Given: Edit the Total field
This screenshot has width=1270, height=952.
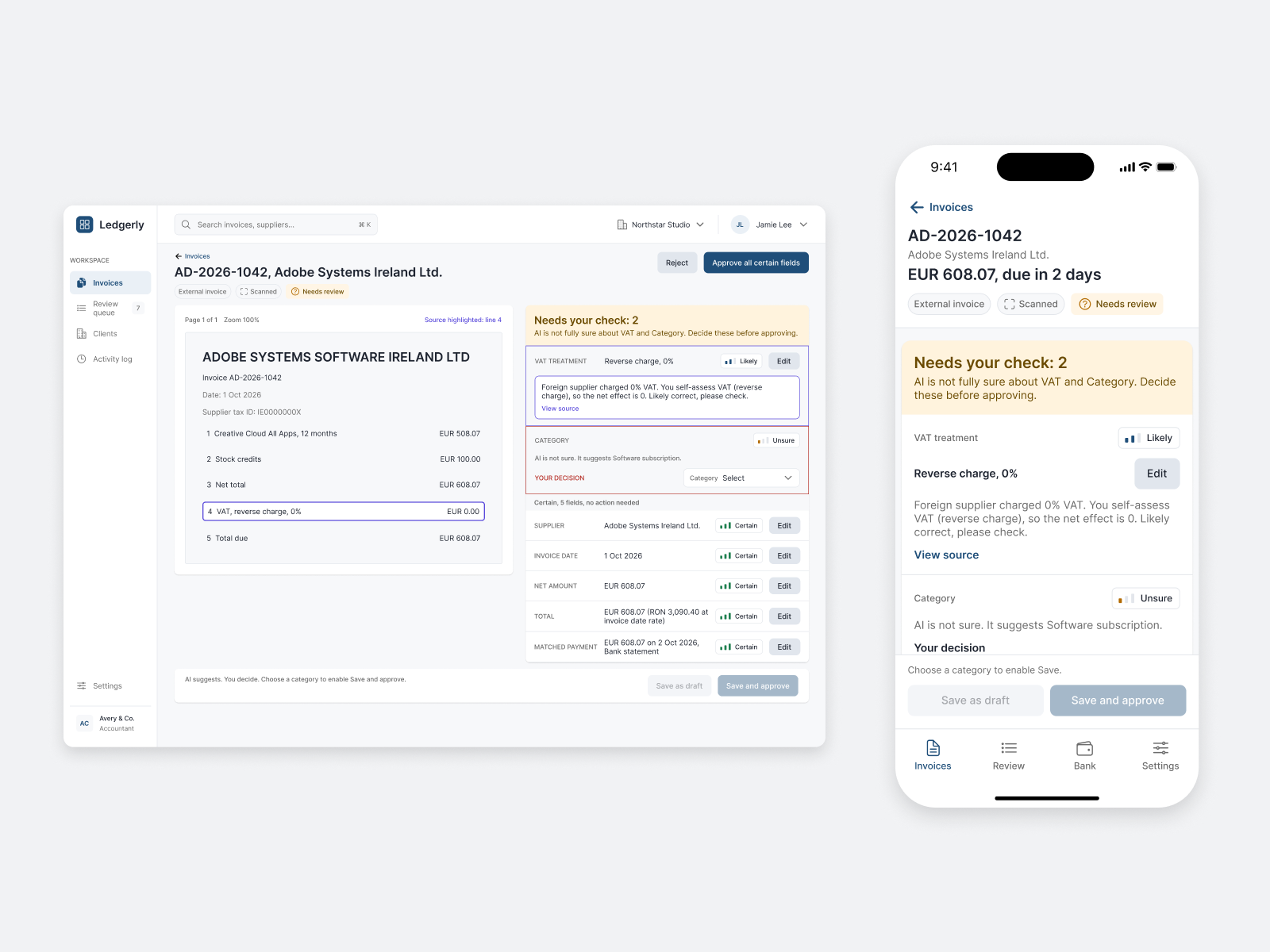Looking at the screenshot, I should [784, 616].
